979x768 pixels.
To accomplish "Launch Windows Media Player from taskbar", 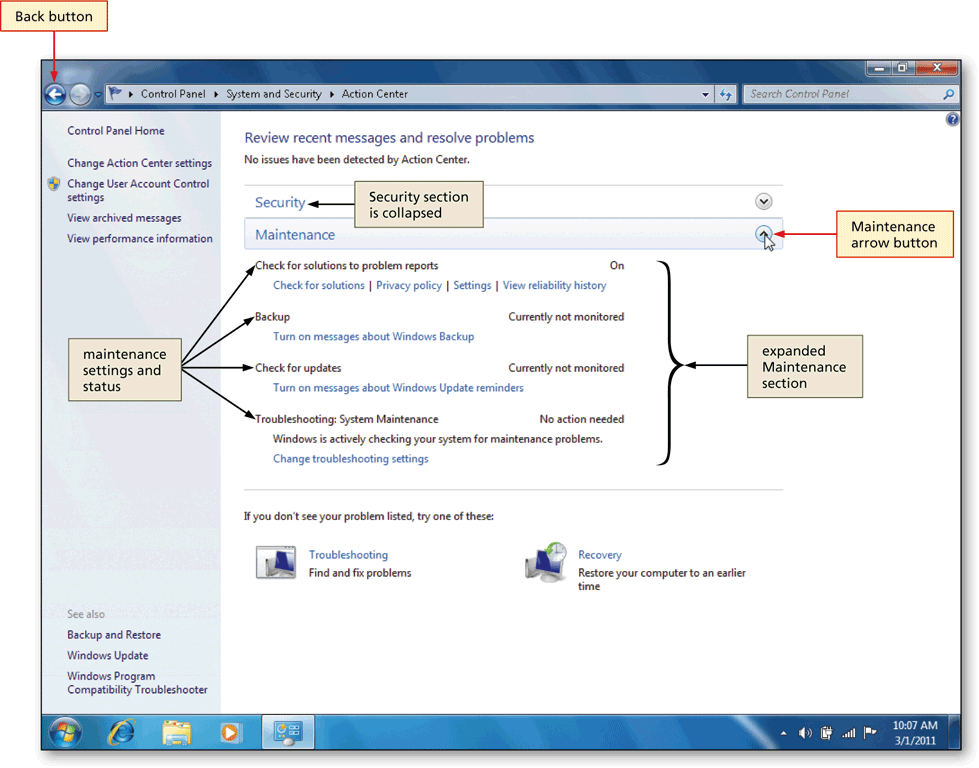I will point(230,732).
